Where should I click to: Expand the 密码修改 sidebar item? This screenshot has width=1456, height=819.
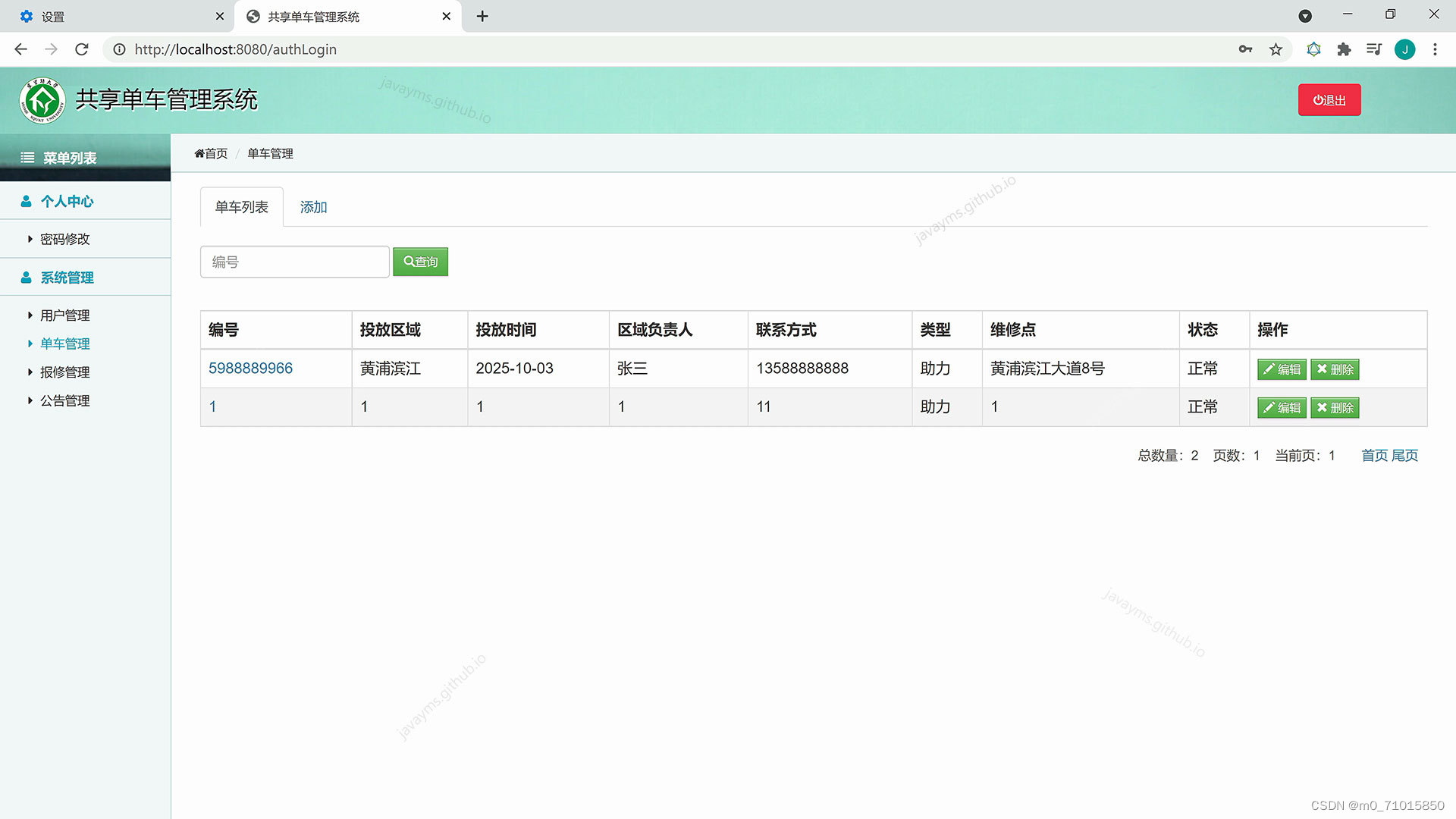point(64,239)
